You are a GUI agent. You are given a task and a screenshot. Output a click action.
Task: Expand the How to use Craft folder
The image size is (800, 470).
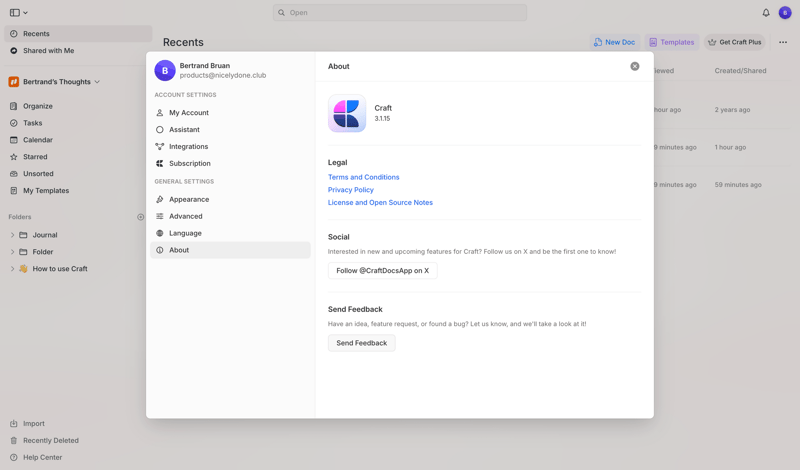click(x=13, y=269)
